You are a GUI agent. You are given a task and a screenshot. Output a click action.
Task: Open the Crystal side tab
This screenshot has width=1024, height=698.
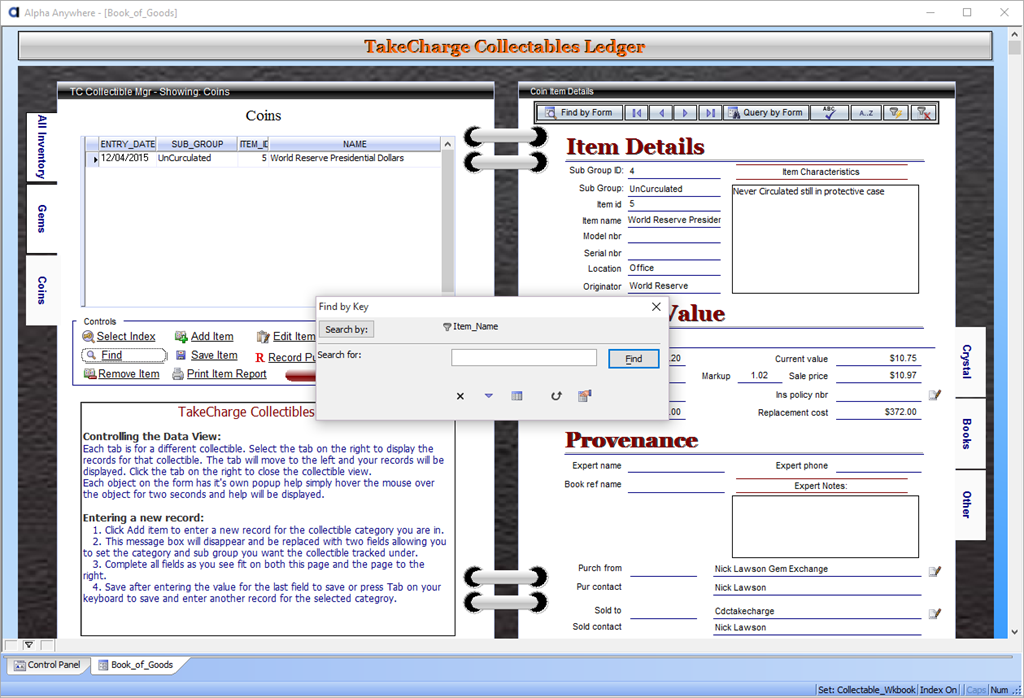[x=966, y=361]
